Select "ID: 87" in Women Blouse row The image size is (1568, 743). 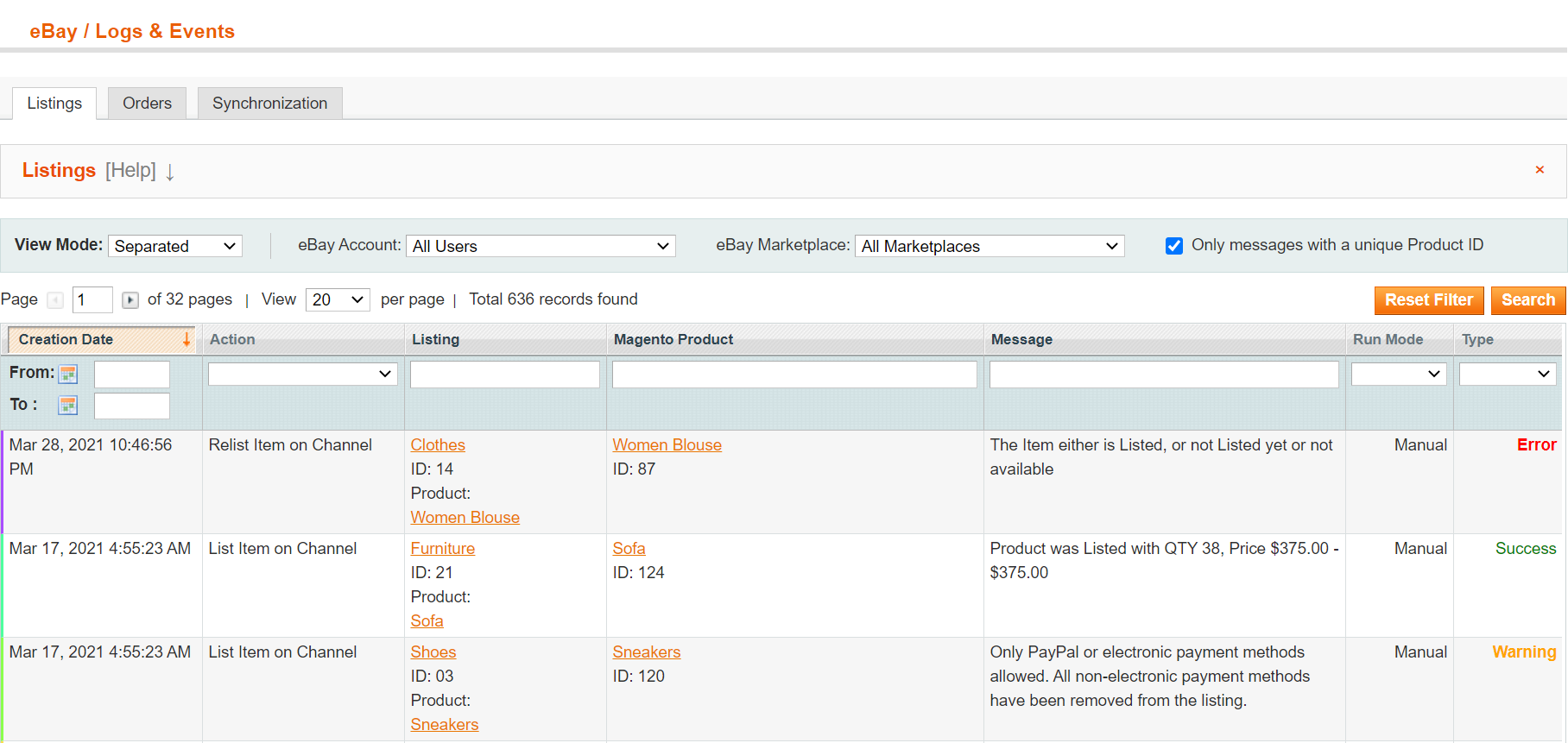coord(634,469)
